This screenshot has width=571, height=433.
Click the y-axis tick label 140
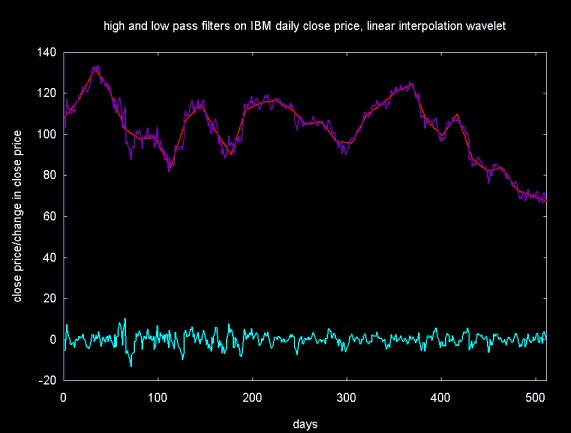point(47,52)
